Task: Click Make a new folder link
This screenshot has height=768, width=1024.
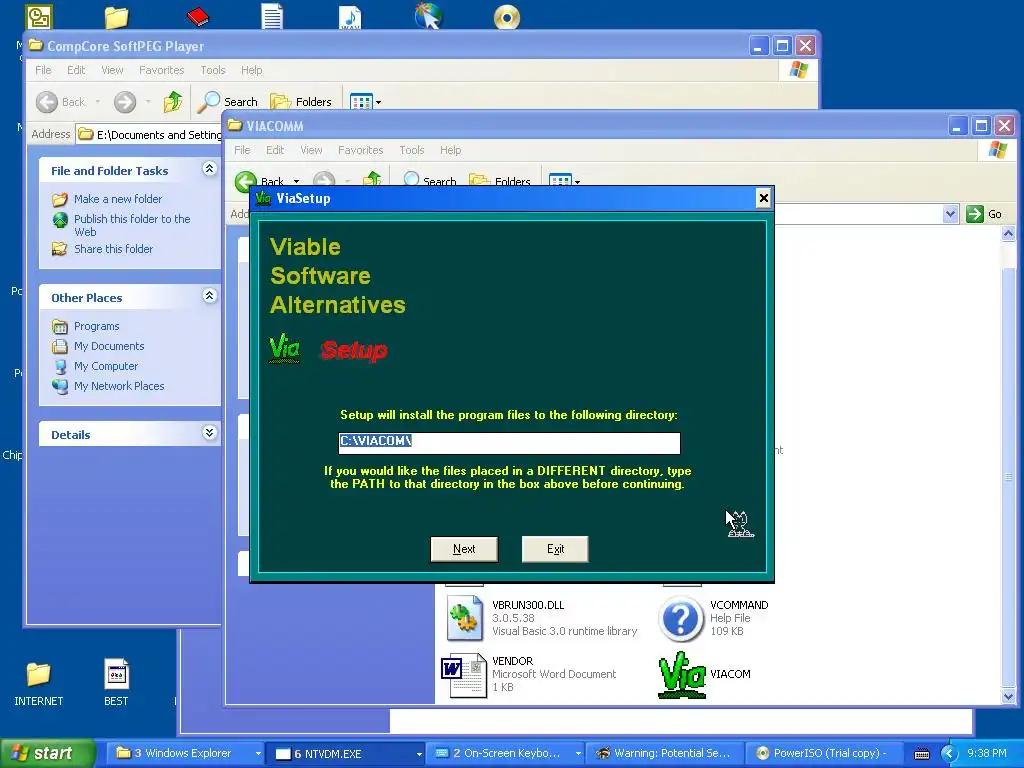Action: coord(118,199)
